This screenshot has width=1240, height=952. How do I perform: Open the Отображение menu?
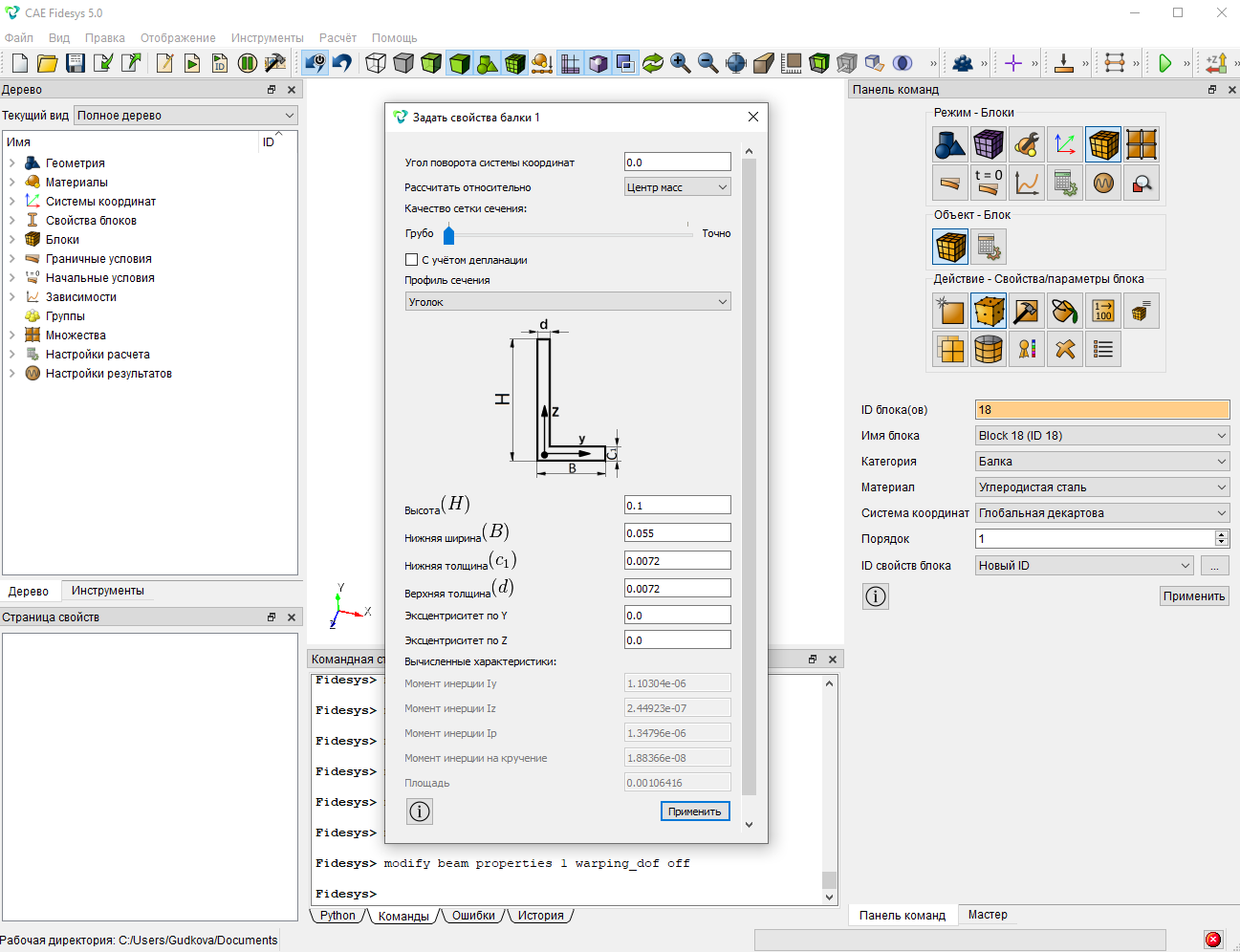(178, 38)
